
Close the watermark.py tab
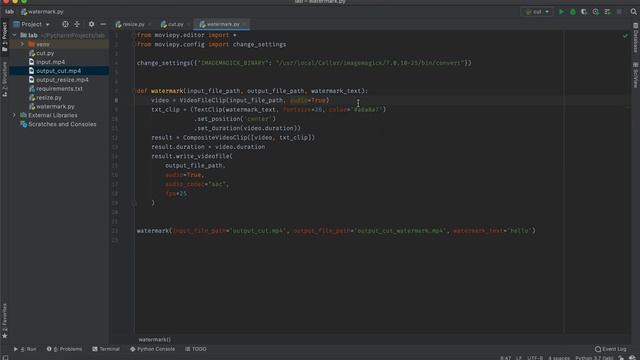(x=245, y=24)
